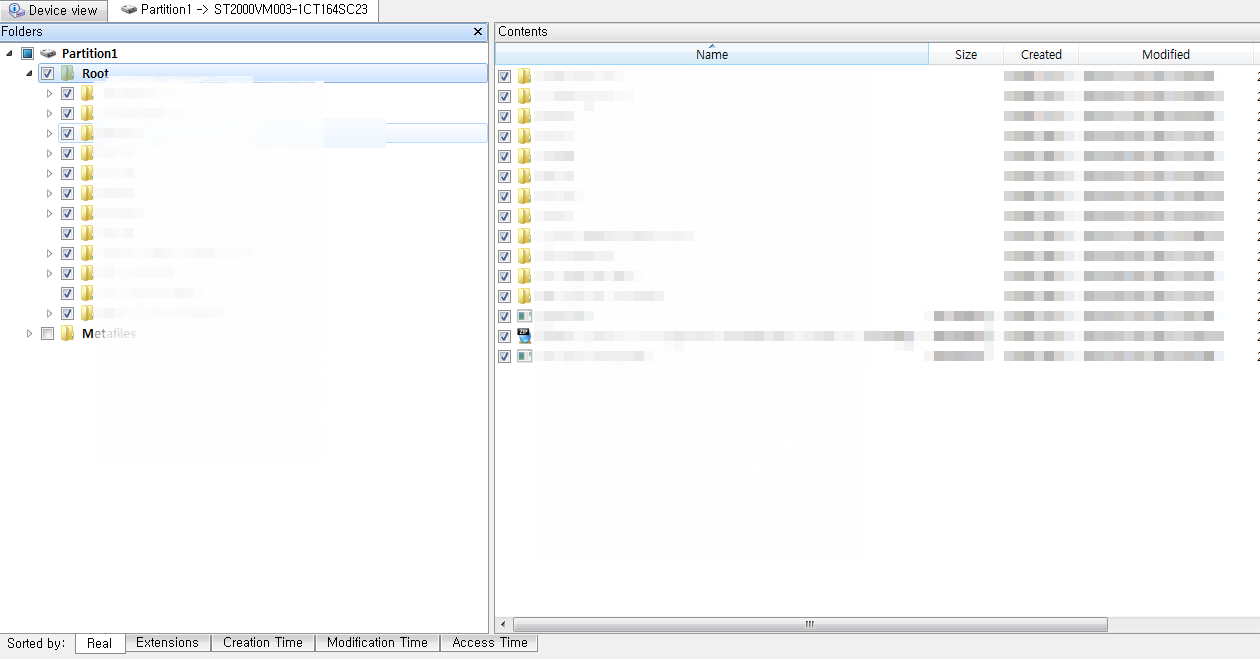
Task: Select the Real sorting tab
Action: click(x=100, y=643)
